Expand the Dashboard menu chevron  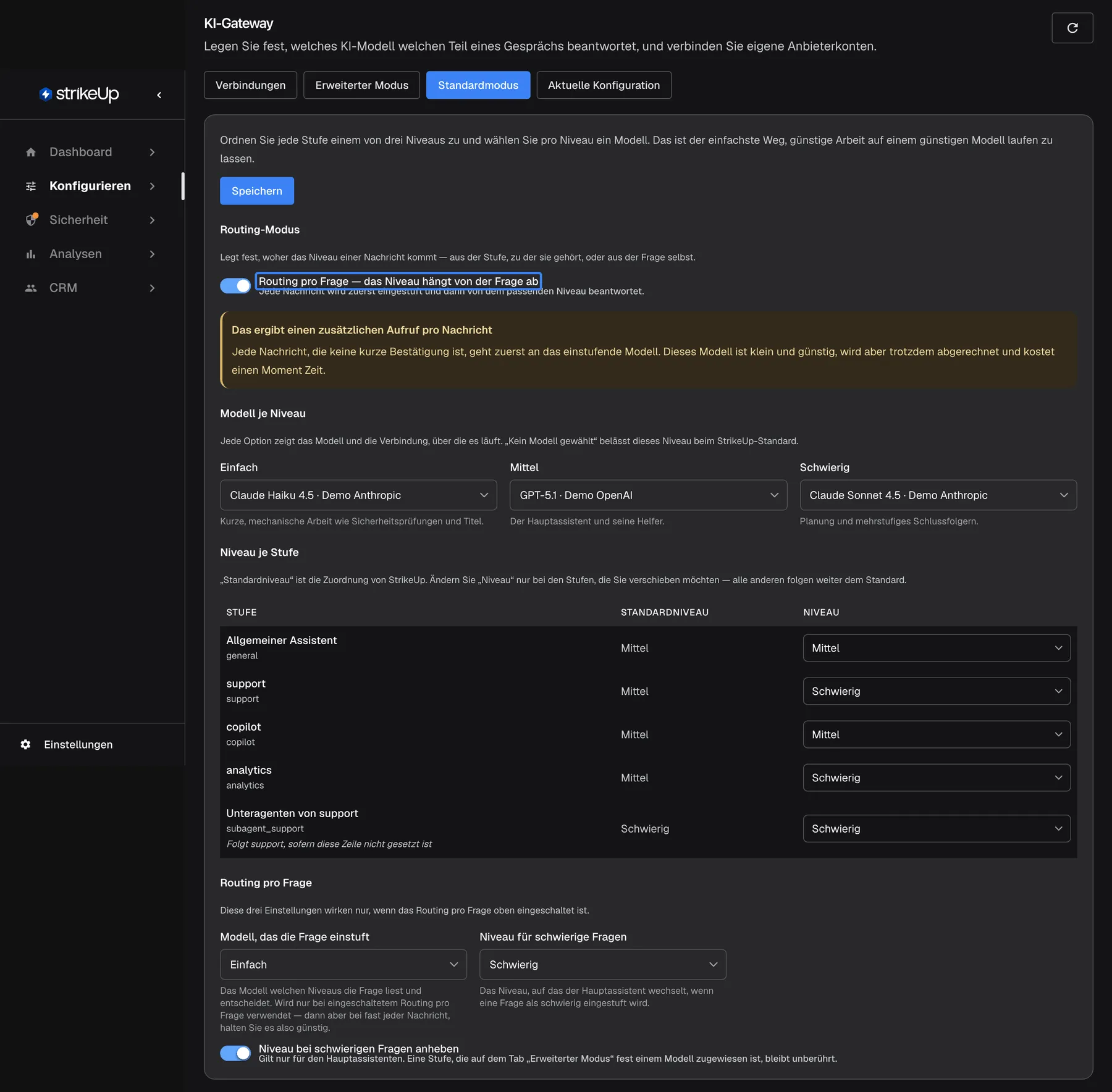pyautogui.click(x=152, y=152)
